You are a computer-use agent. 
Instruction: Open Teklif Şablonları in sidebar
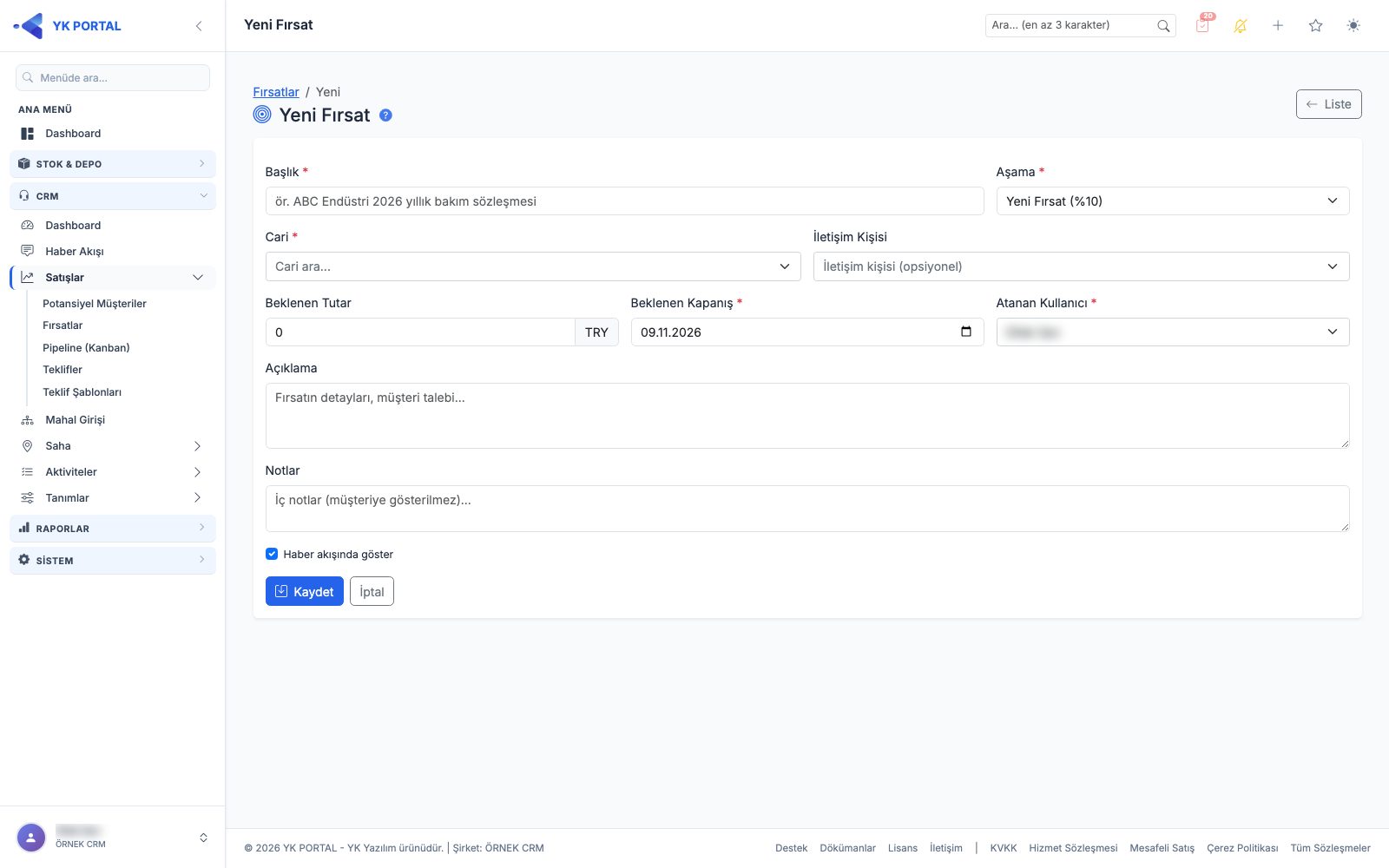(82, 392)
